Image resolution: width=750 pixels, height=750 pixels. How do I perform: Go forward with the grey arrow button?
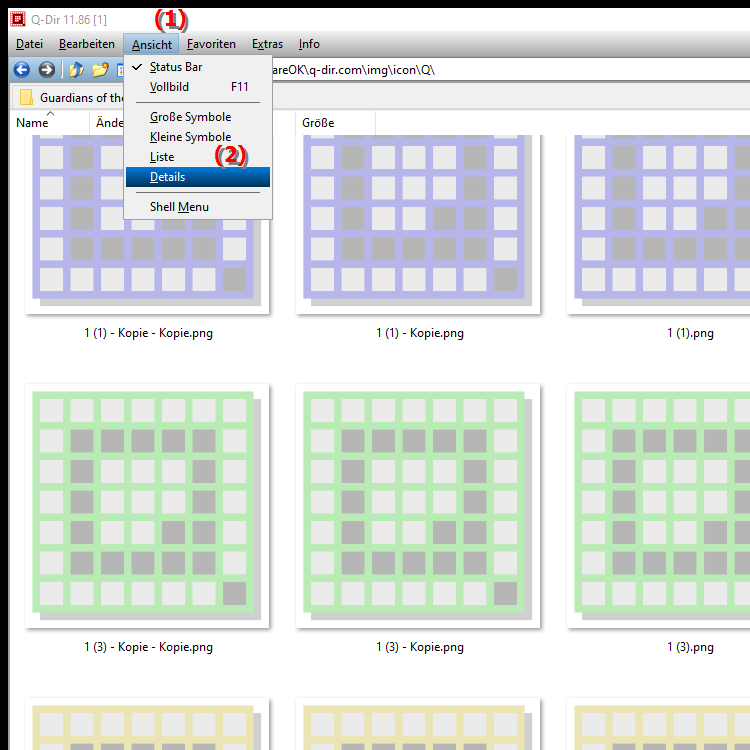click(x=46, y=70)
